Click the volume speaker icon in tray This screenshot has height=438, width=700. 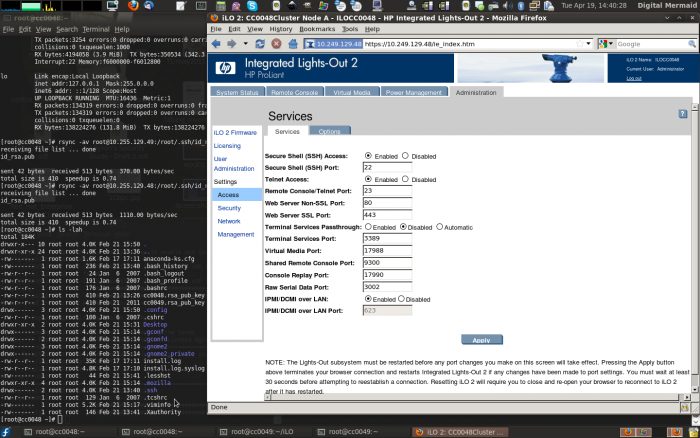pyautogui.click(x=508, y=5)
